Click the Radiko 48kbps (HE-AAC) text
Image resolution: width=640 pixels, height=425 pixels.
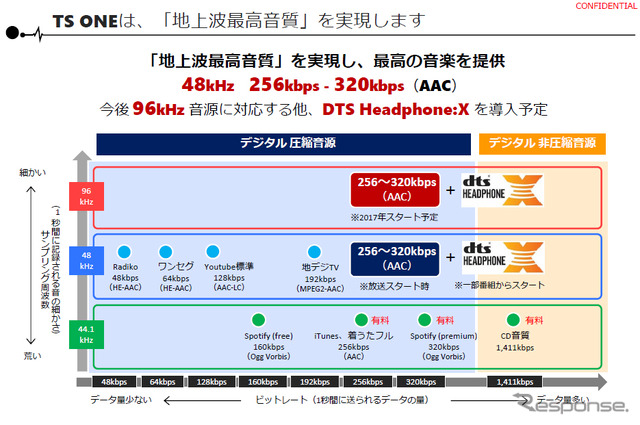tap(125, 277)
